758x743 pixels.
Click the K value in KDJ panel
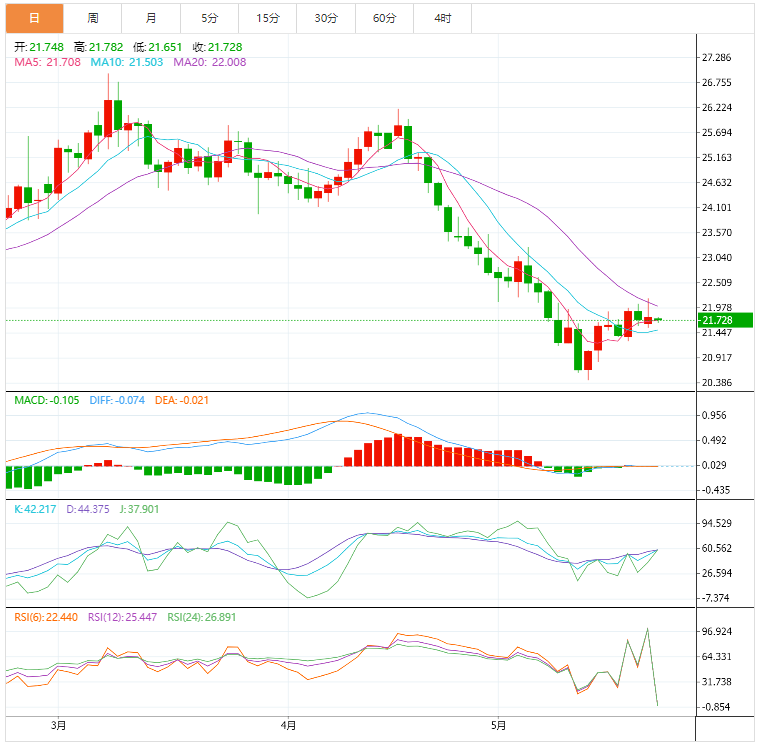(x=36, y=509)
